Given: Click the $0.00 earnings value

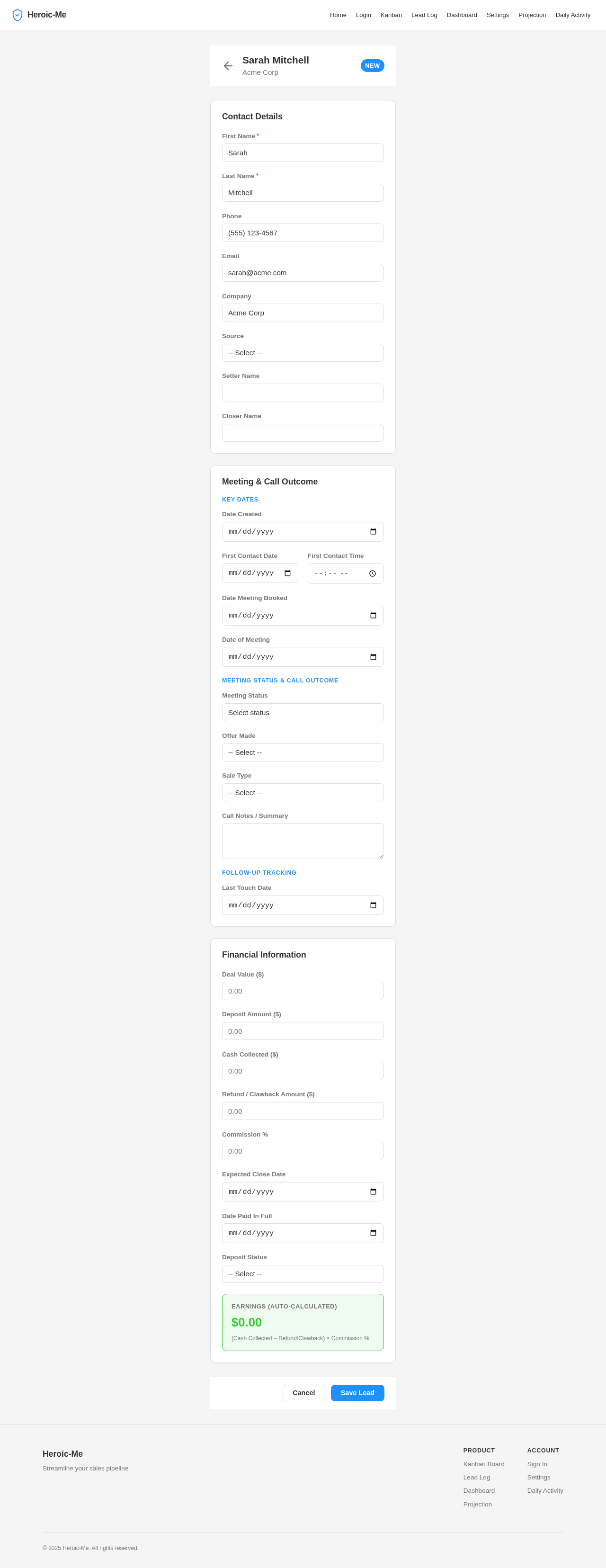Looking at the screenshot, I should click(246, 1322).
